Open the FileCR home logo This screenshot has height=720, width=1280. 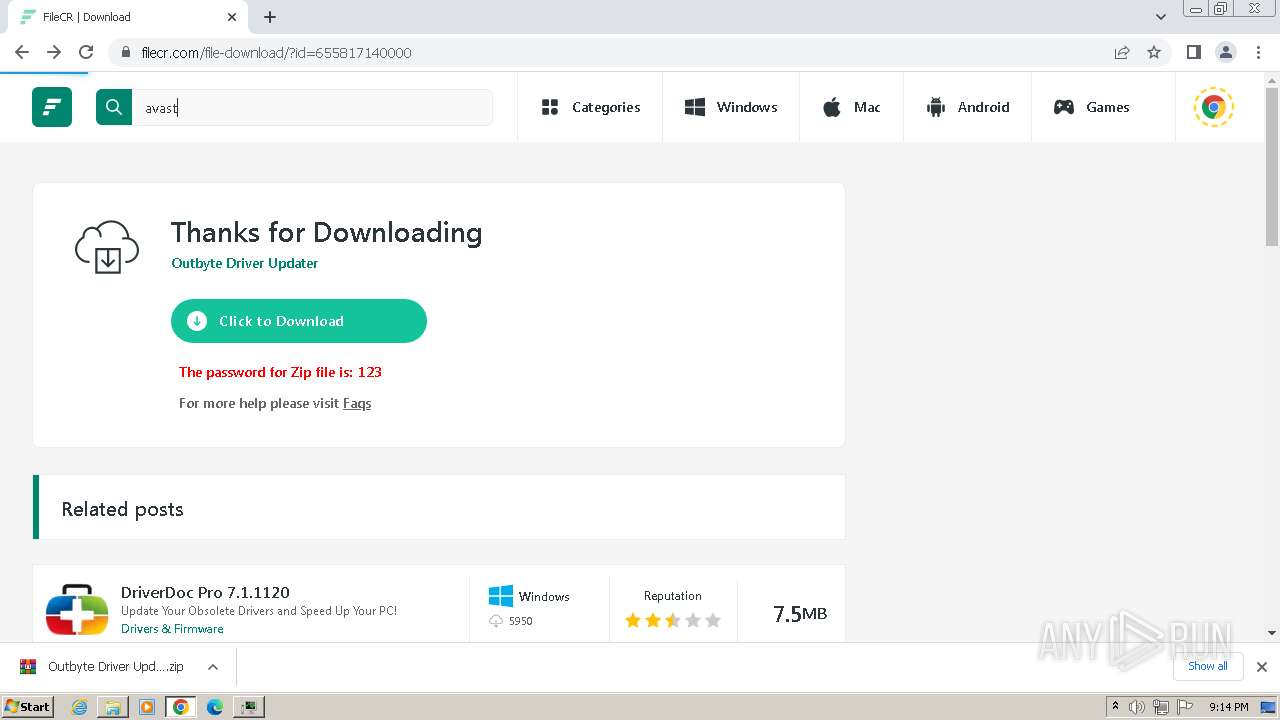tap(52, 107)
